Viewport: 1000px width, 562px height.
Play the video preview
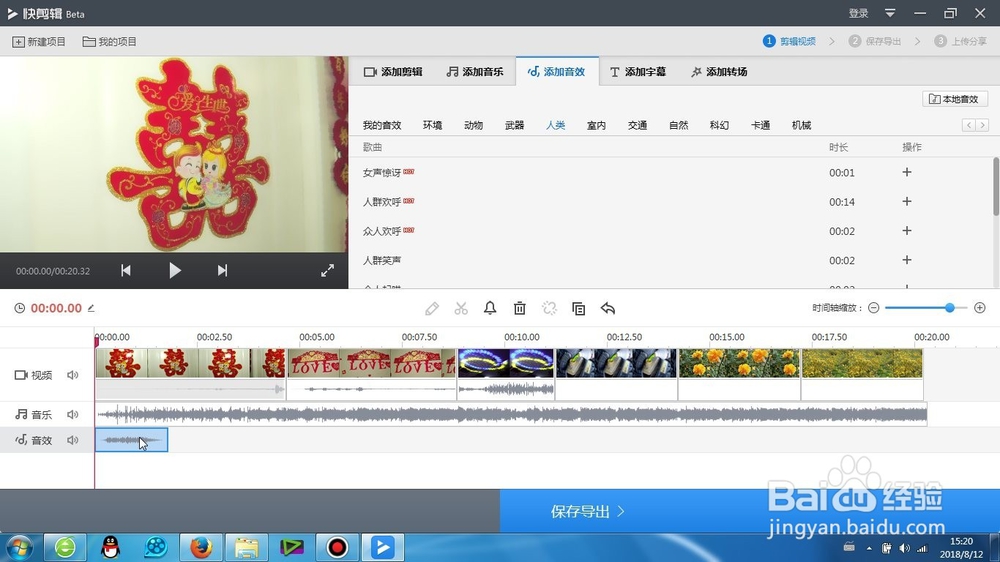tap(174, 270)
